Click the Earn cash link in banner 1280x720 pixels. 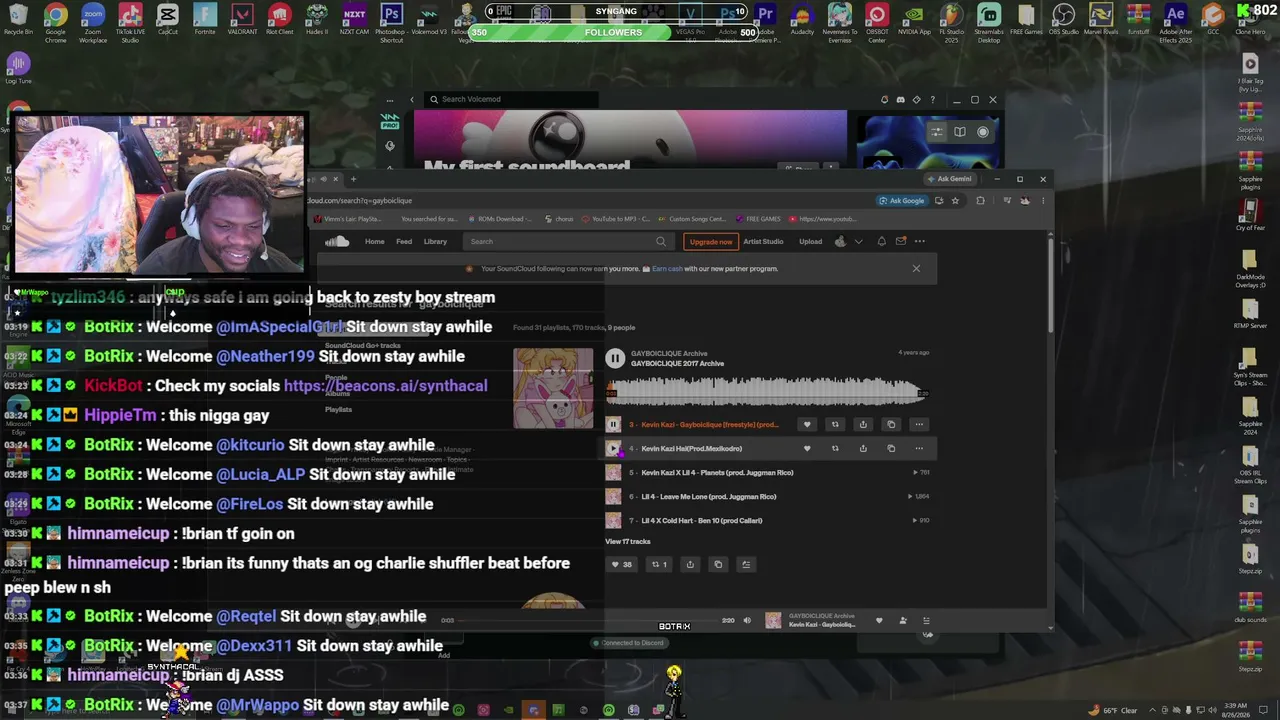coord(667,269)
